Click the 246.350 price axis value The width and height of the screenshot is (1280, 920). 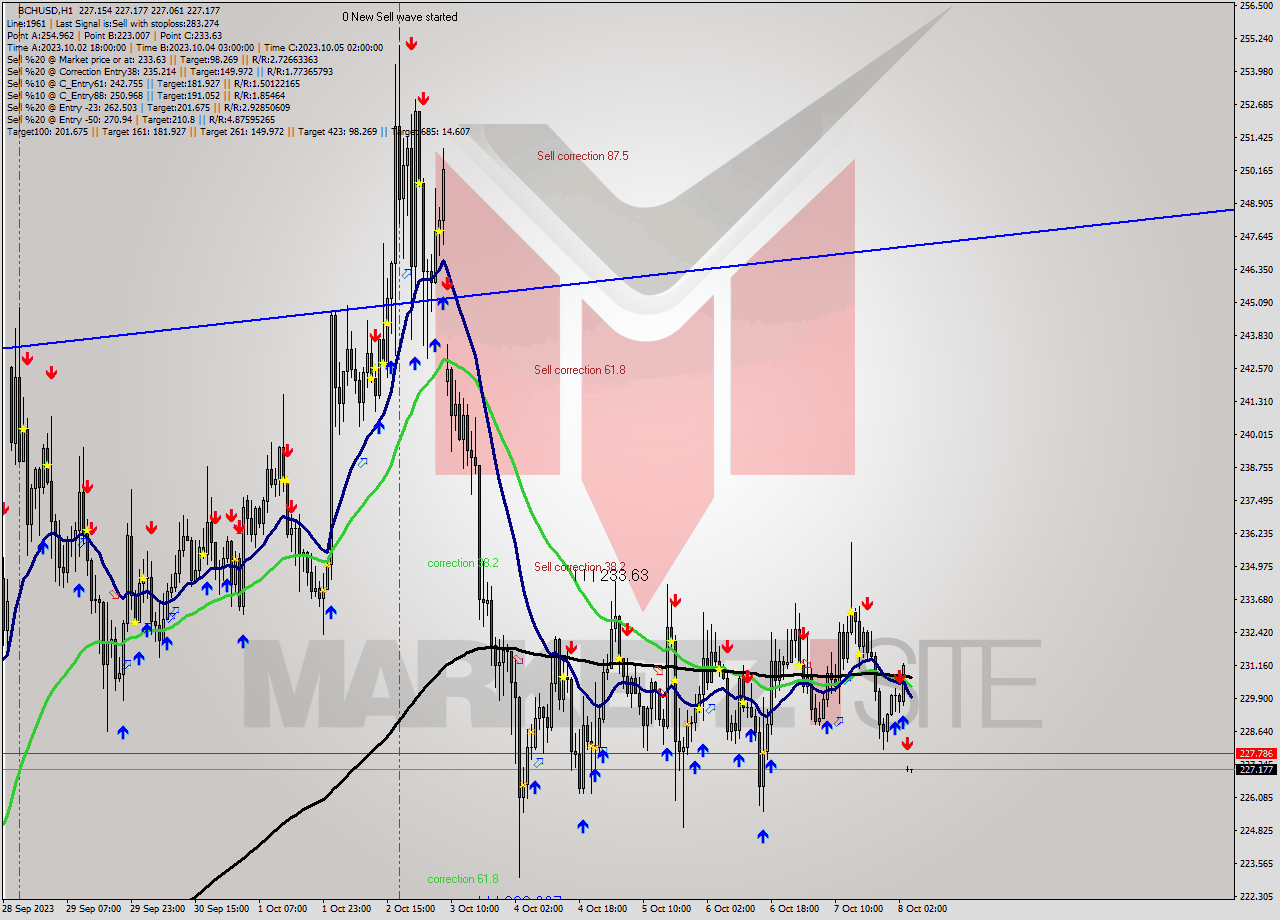[1256, 269]
